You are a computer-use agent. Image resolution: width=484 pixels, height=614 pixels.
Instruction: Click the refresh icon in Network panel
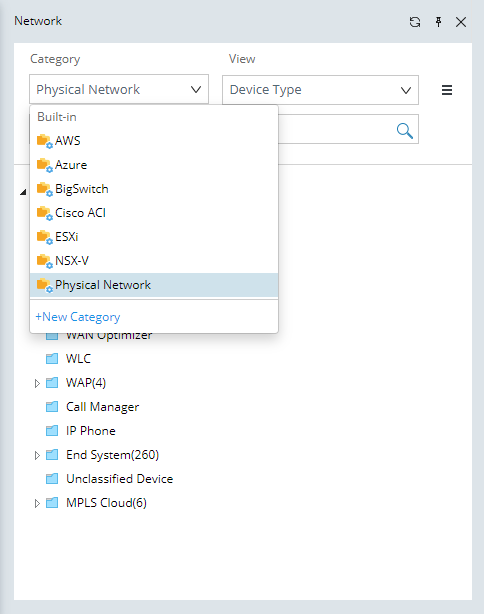point(415,22)
